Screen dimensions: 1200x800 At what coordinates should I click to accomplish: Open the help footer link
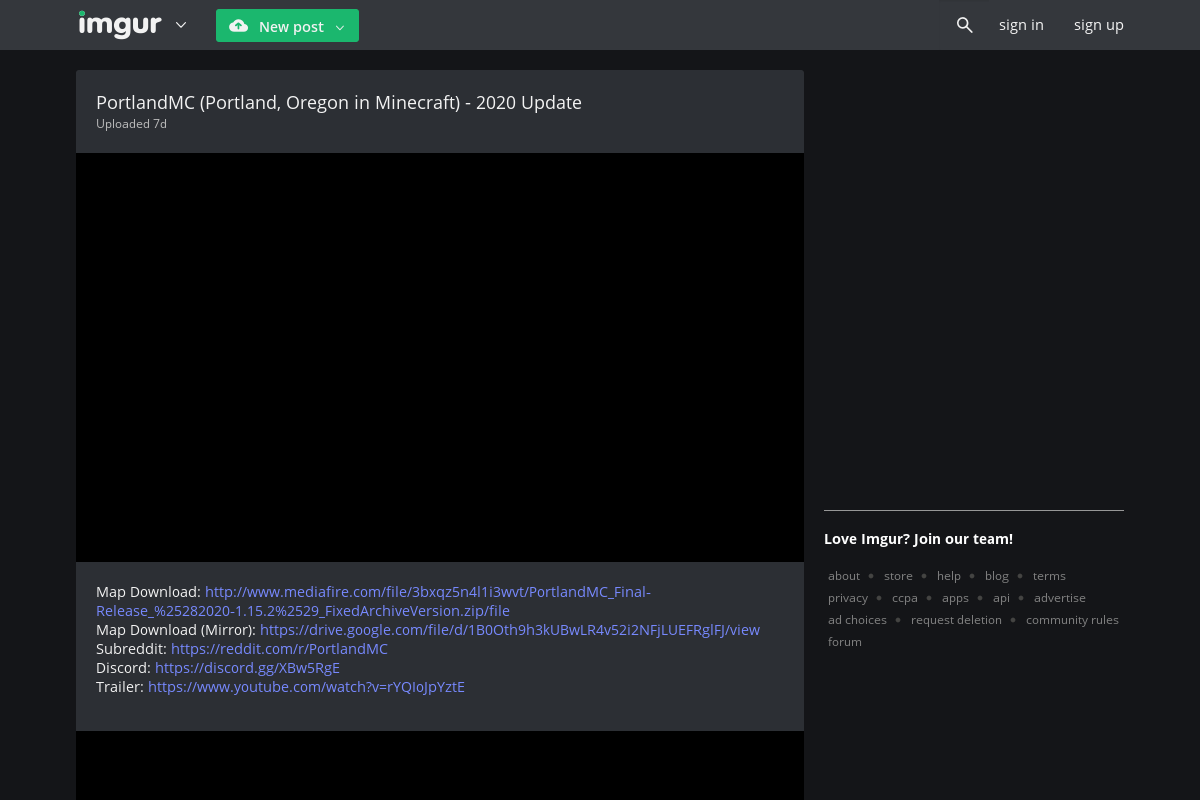point(949,576)
